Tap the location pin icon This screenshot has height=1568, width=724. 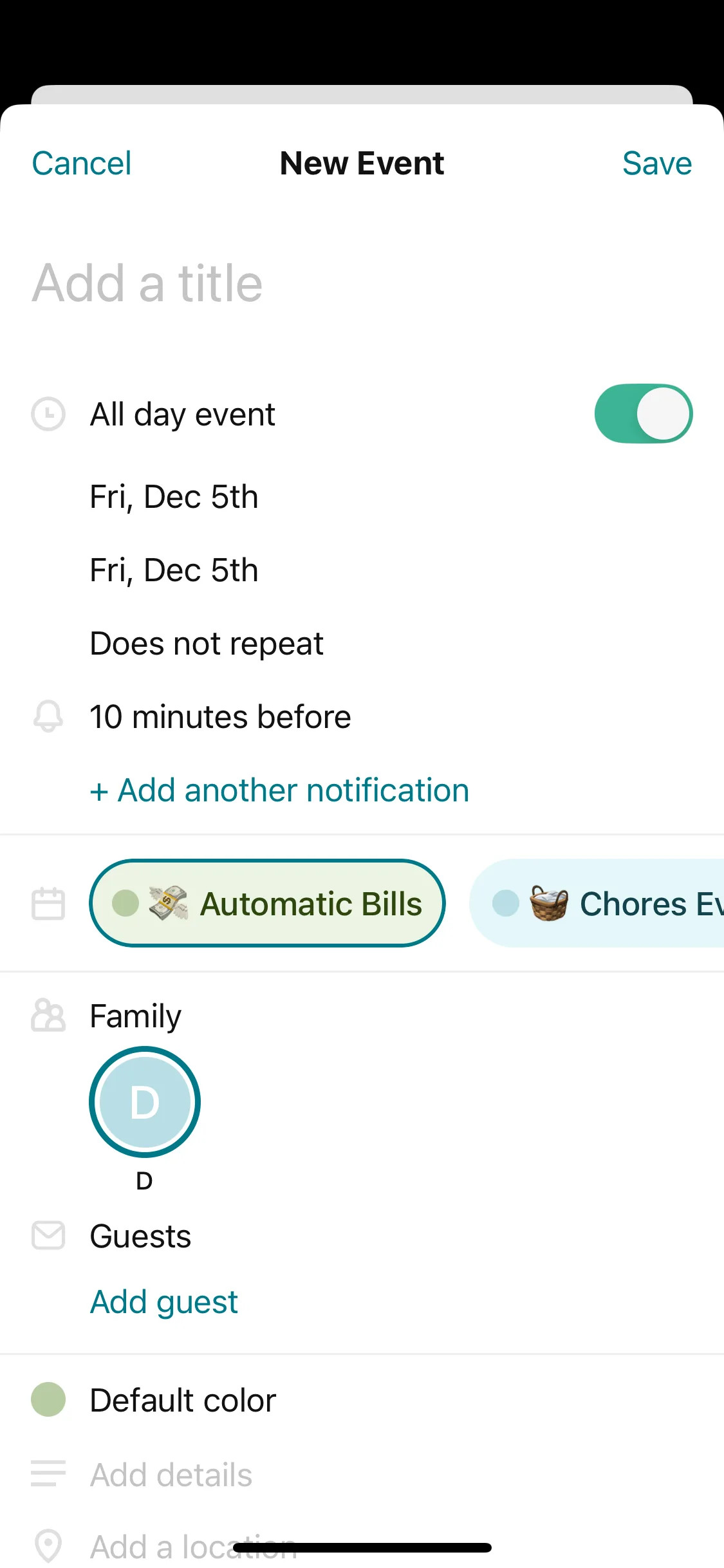[x=48, y=1545]
